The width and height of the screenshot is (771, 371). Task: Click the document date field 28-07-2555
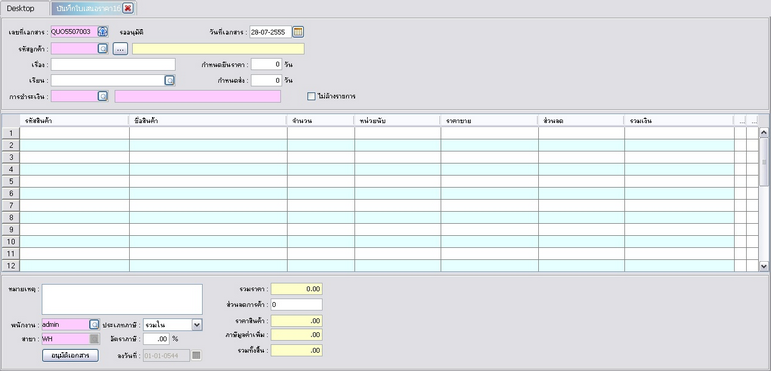tap(270, 32)
